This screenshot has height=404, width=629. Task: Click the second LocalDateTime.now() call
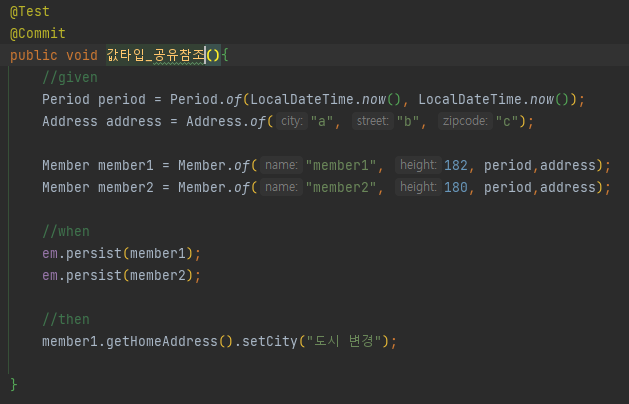[494, 99]
